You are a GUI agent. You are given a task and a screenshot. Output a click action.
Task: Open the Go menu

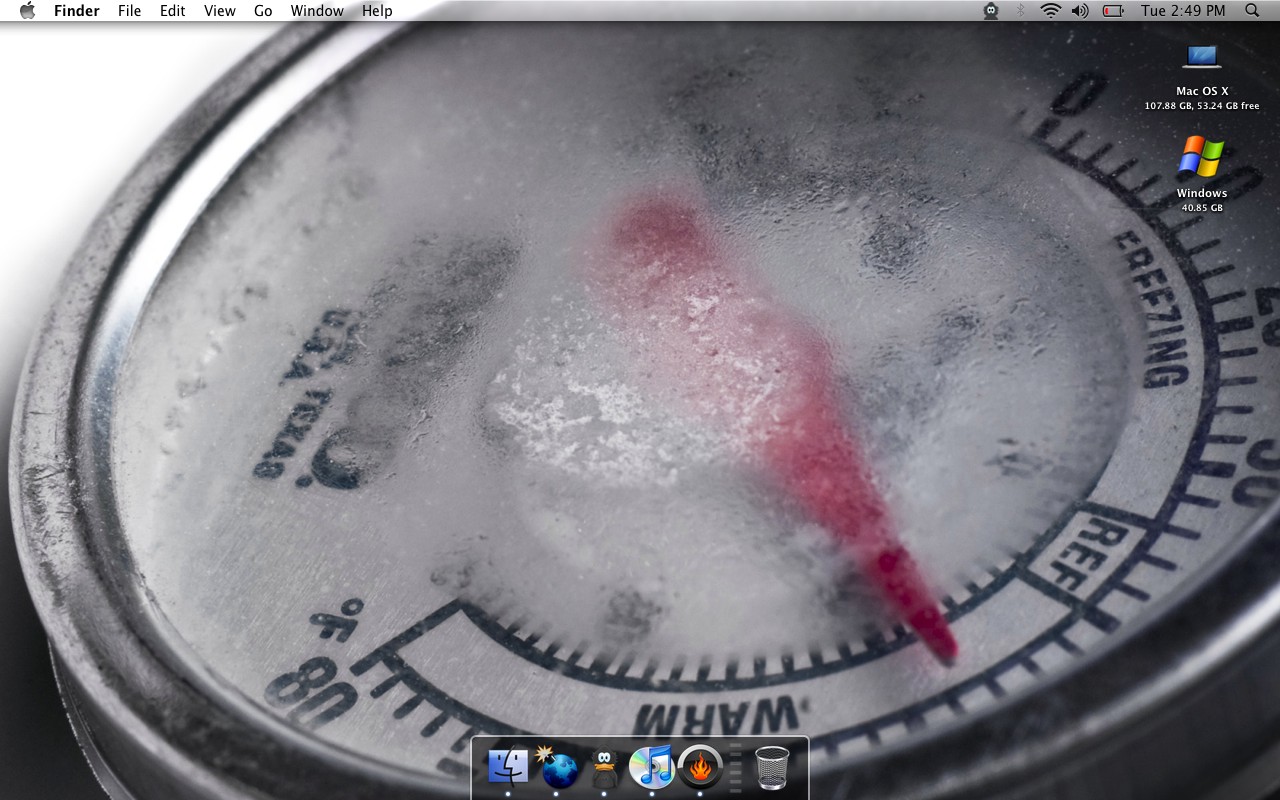263,10
